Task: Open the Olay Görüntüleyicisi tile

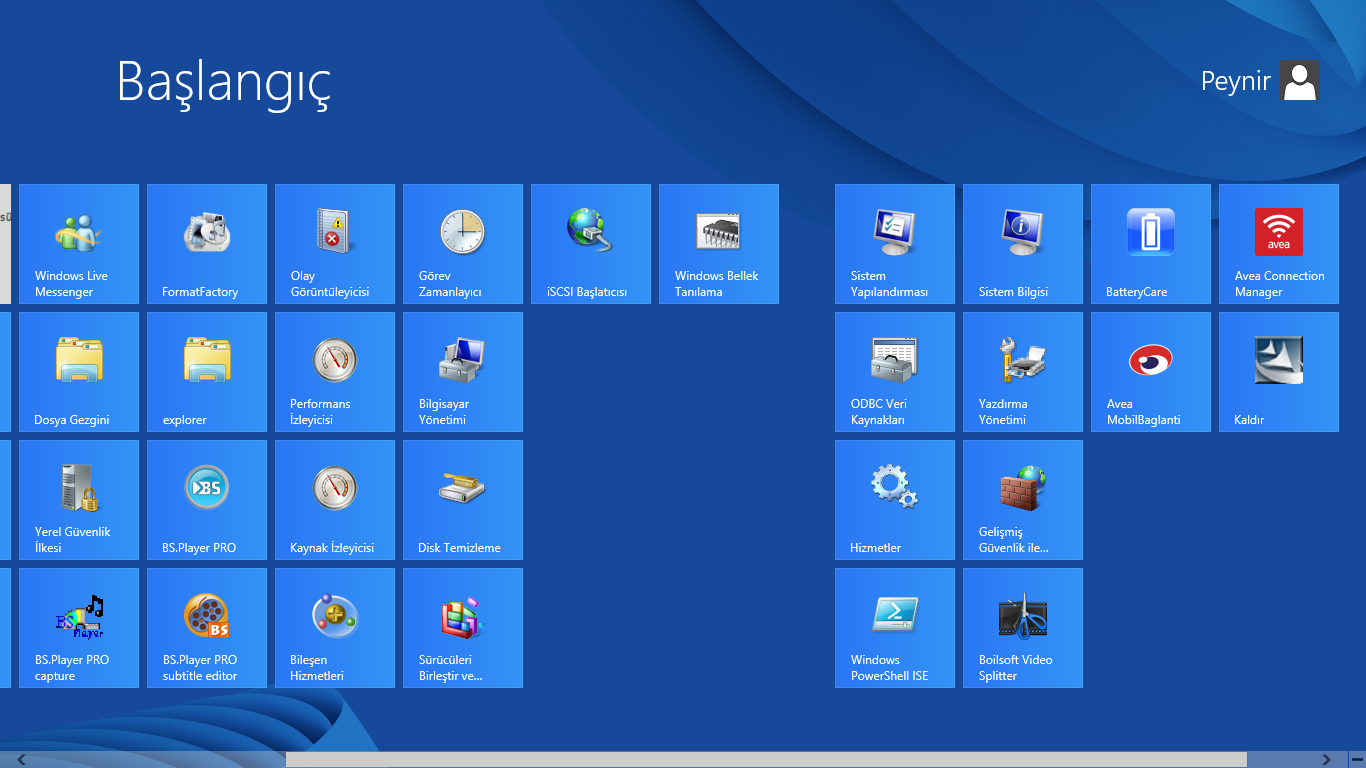Action: [x=335, y=244]
